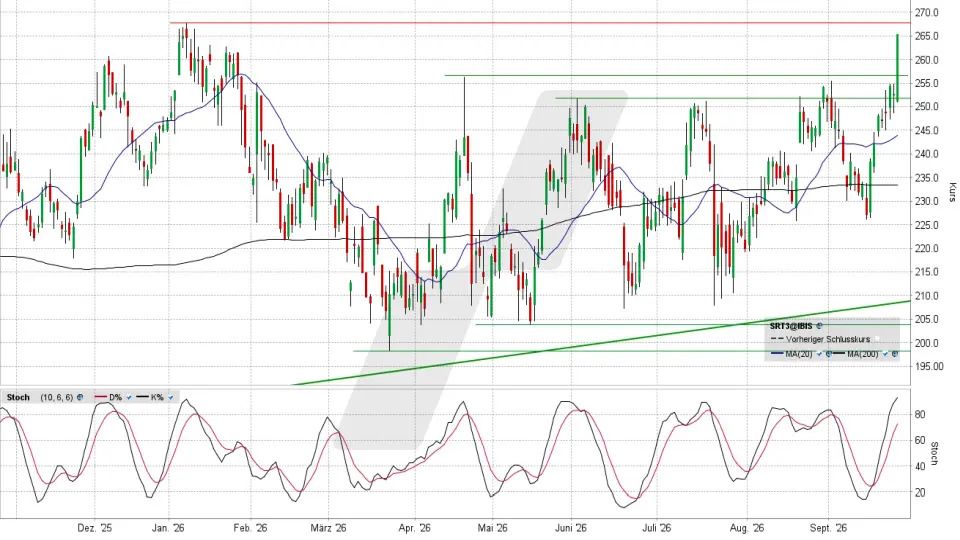This screenshot has width=960, height=540.
Task: Click the Sept. '26 date axis label
Action: (828, 528)
